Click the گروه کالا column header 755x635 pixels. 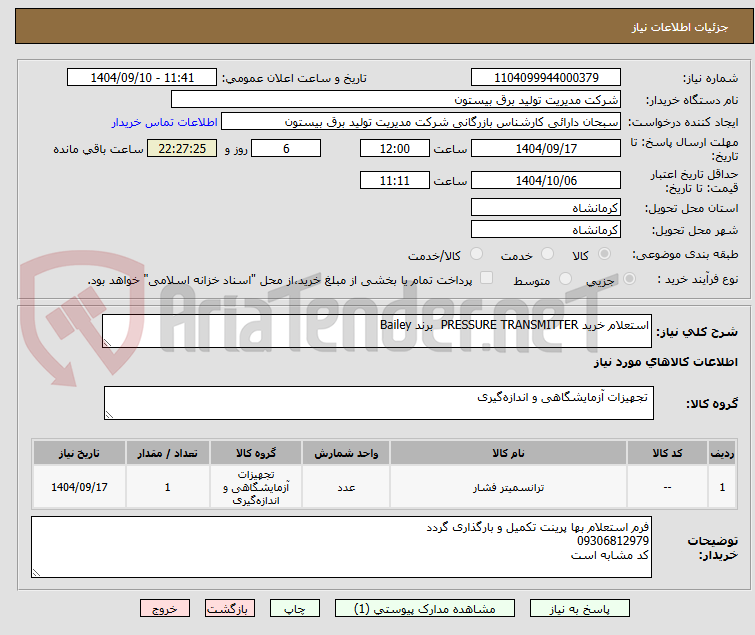(x=256, y=453)
